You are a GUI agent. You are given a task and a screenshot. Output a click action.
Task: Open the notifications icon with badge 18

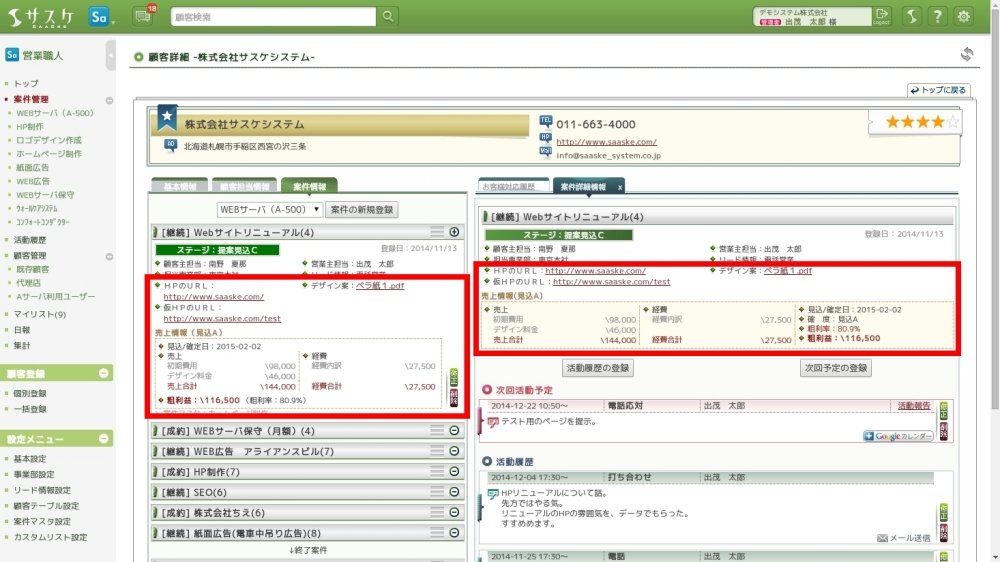(143, 17)
